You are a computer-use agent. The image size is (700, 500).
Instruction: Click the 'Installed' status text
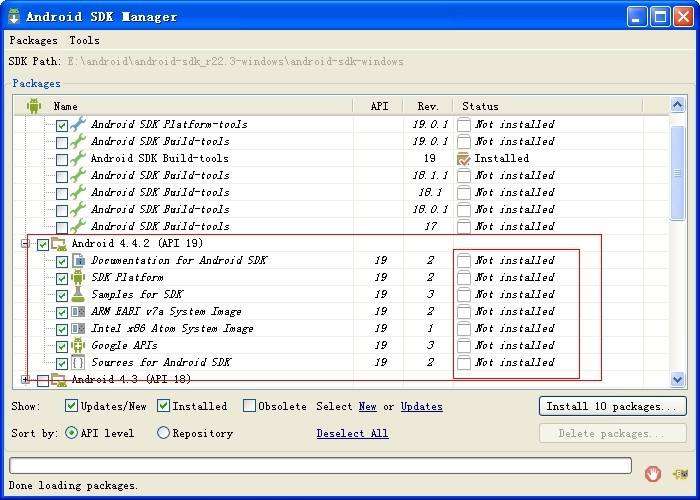pos(501,158)
